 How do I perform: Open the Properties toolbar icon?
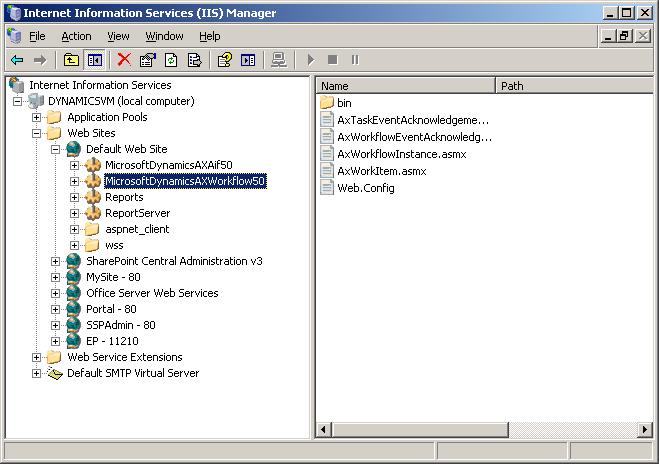pos(148,60)
